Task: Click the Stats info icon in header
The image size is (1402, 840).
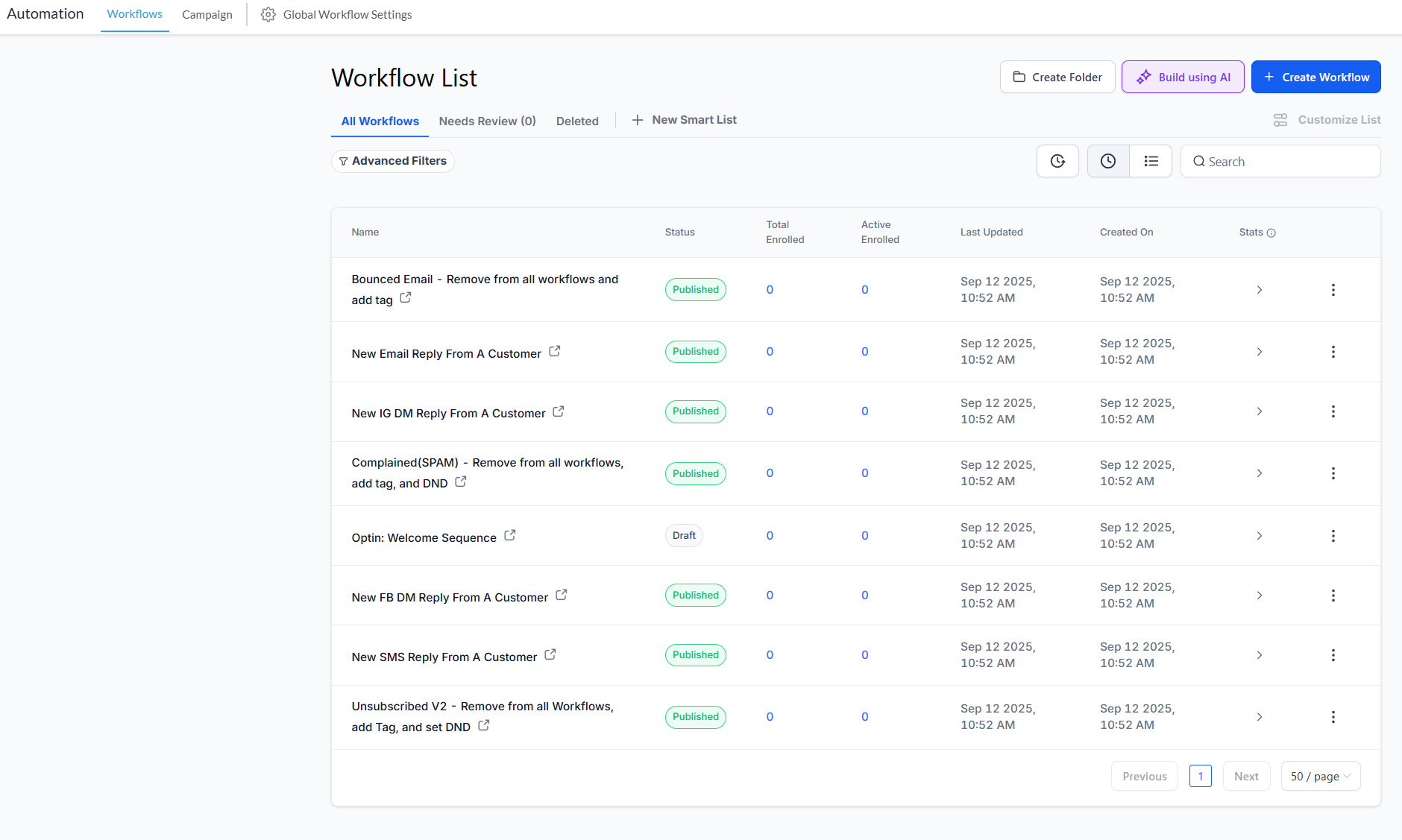Action: tap(1271, 233)
